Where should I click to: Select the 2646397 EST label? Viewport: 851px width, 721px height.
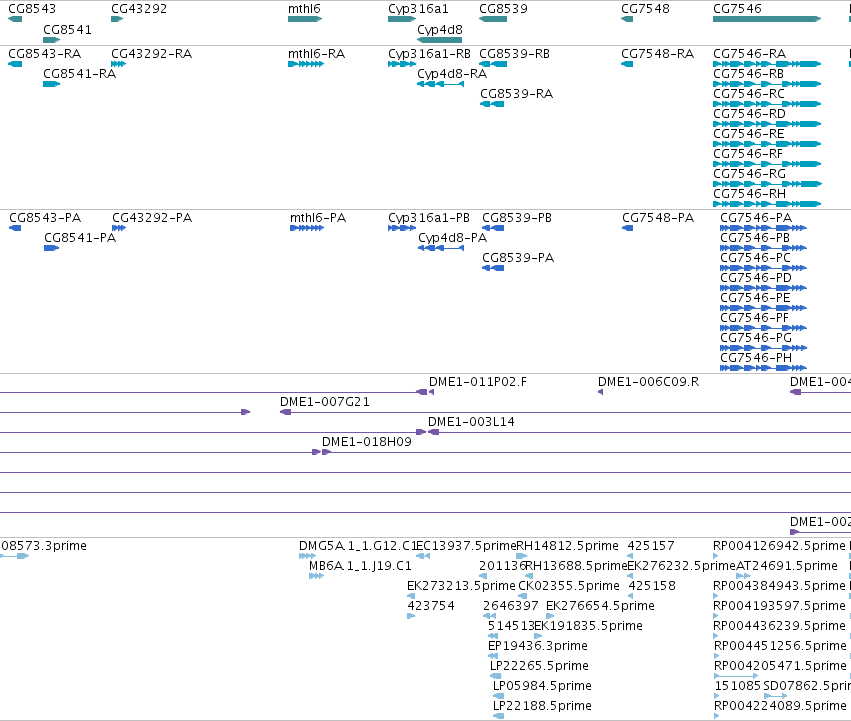(511, 606)
